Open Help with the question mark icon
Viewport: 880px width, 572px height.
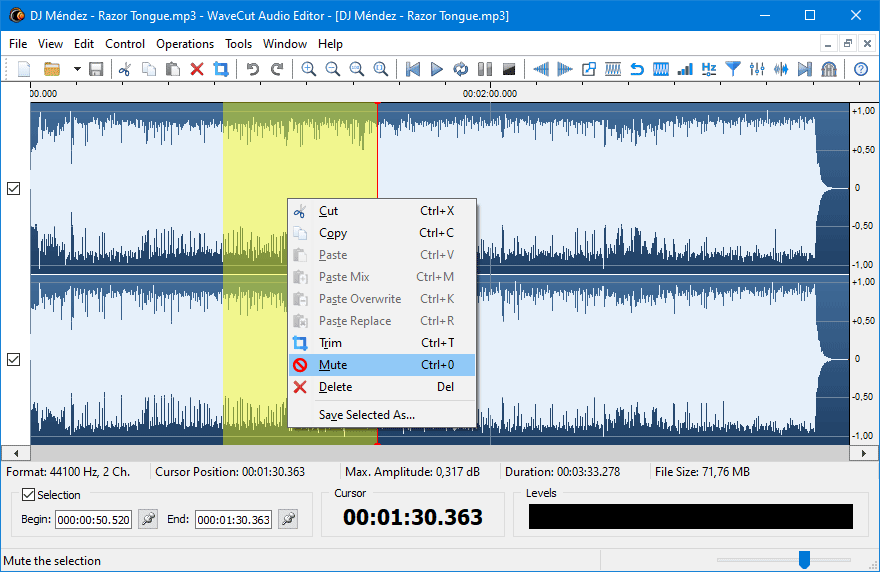[x=861, y=69]
